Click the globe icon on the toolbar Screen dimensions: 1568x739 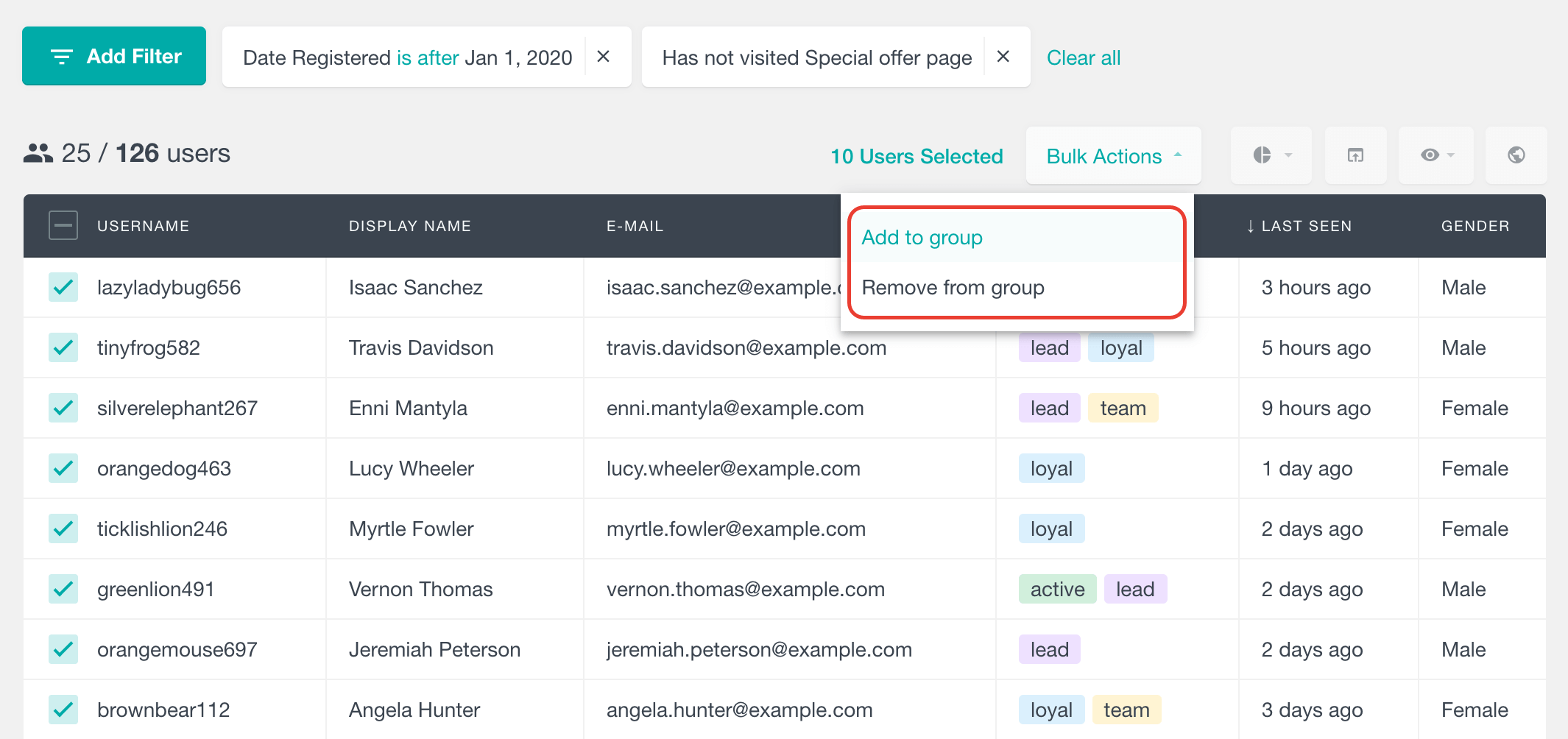[1516, 155]
